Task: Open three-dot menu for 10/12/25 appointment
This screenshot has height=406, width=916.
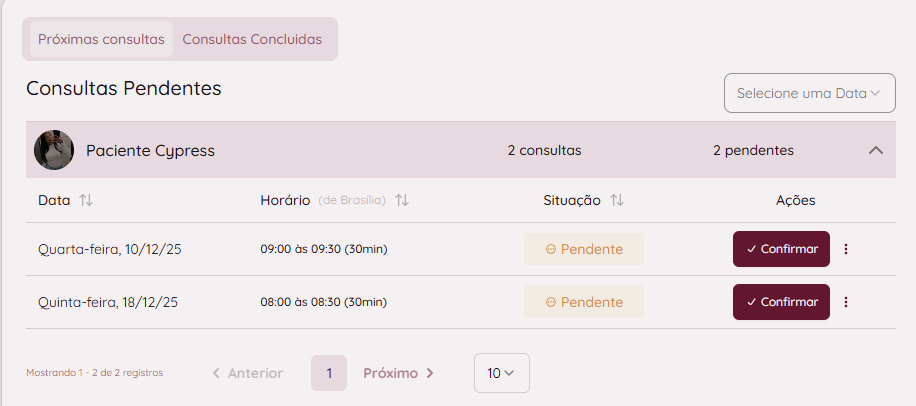Action: [846, 249]
